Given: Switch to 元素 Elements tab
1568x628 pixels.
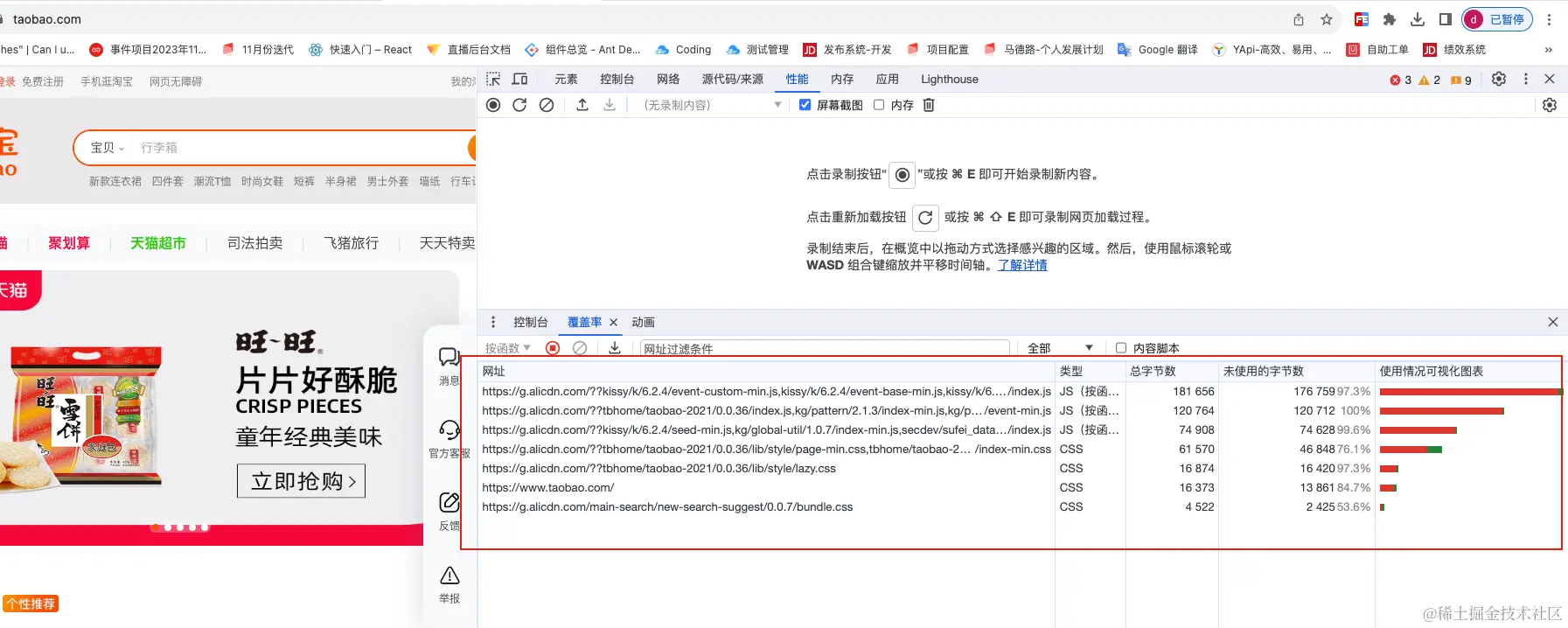Looking at the screenshot, I should [x=566, y=79].
